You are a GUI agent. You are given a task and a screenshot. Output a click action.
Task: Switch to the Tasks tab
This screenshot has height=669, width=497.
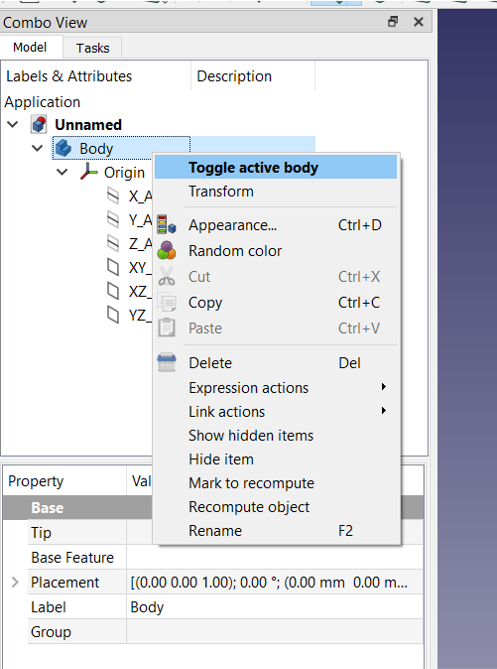click(x=93, y=48)
